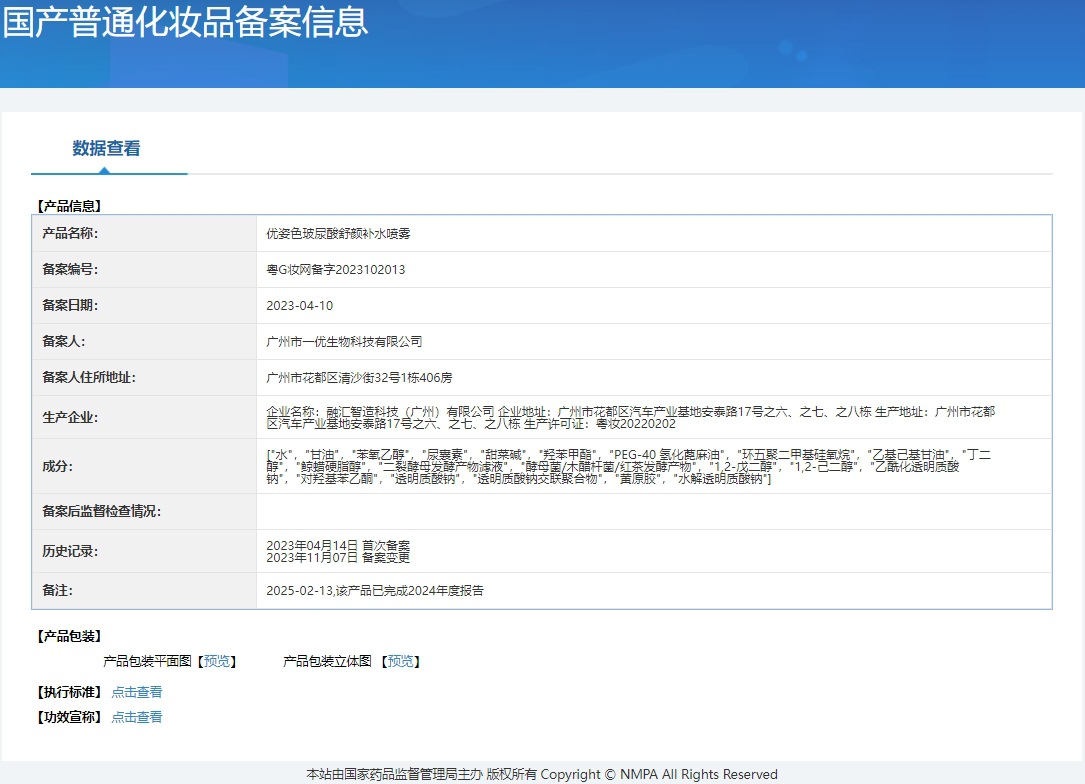Image resolution: width=1085 pixels, height=784 pixels.
Task: Click the 产品名称 row label
Action: pyautogui.click(x=70, y=234)
